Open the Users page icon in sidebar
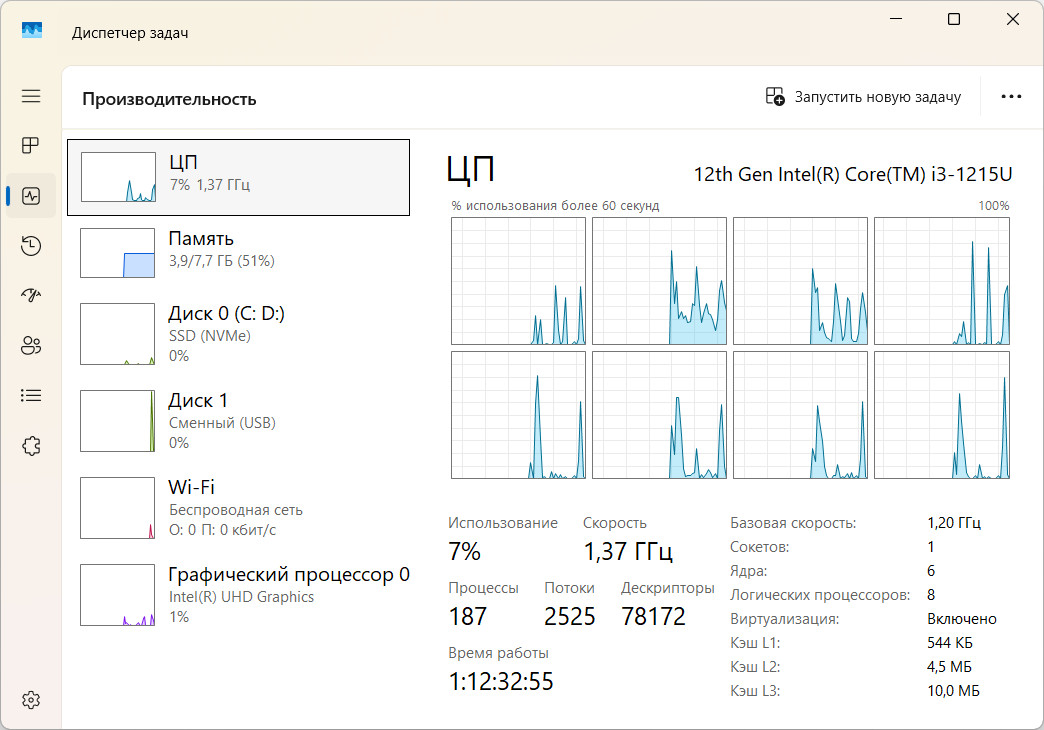 coord(31,346)
